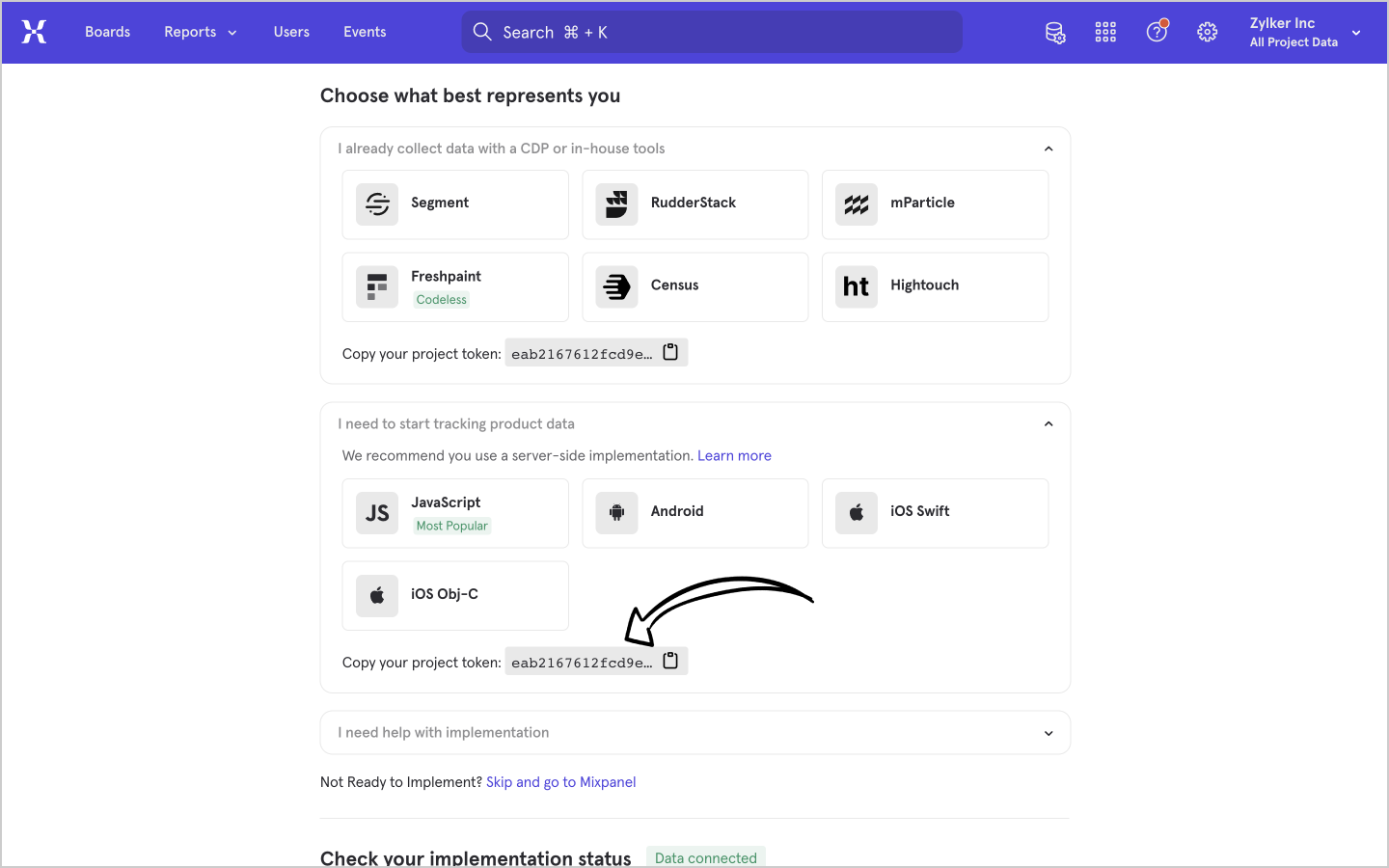Choose the iOS Obj-C SDK card
The image size is (1389, 868).
point(455,596)
